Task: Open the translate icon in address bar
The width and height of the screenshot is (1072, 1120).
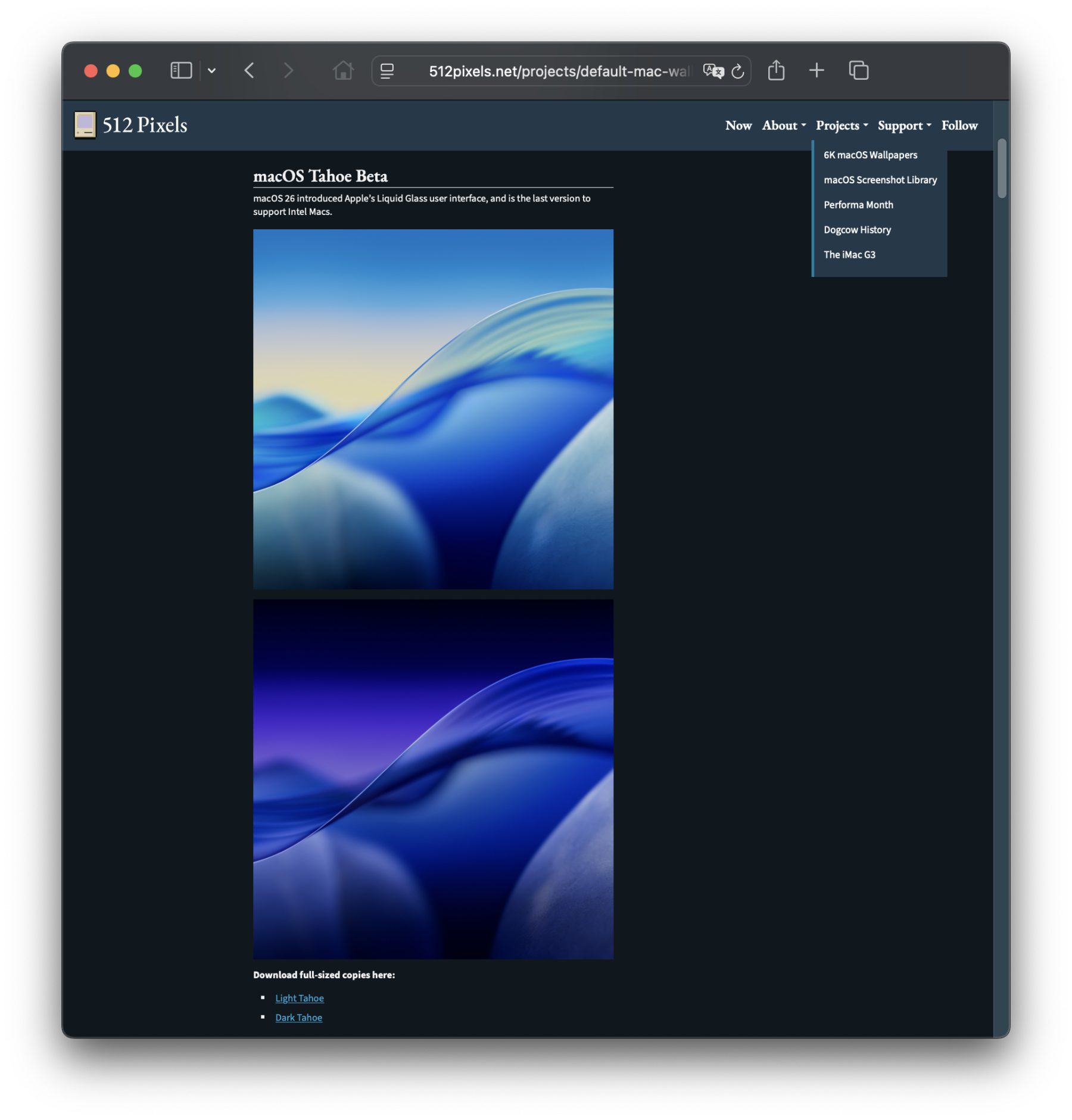Action: point(713,71)
